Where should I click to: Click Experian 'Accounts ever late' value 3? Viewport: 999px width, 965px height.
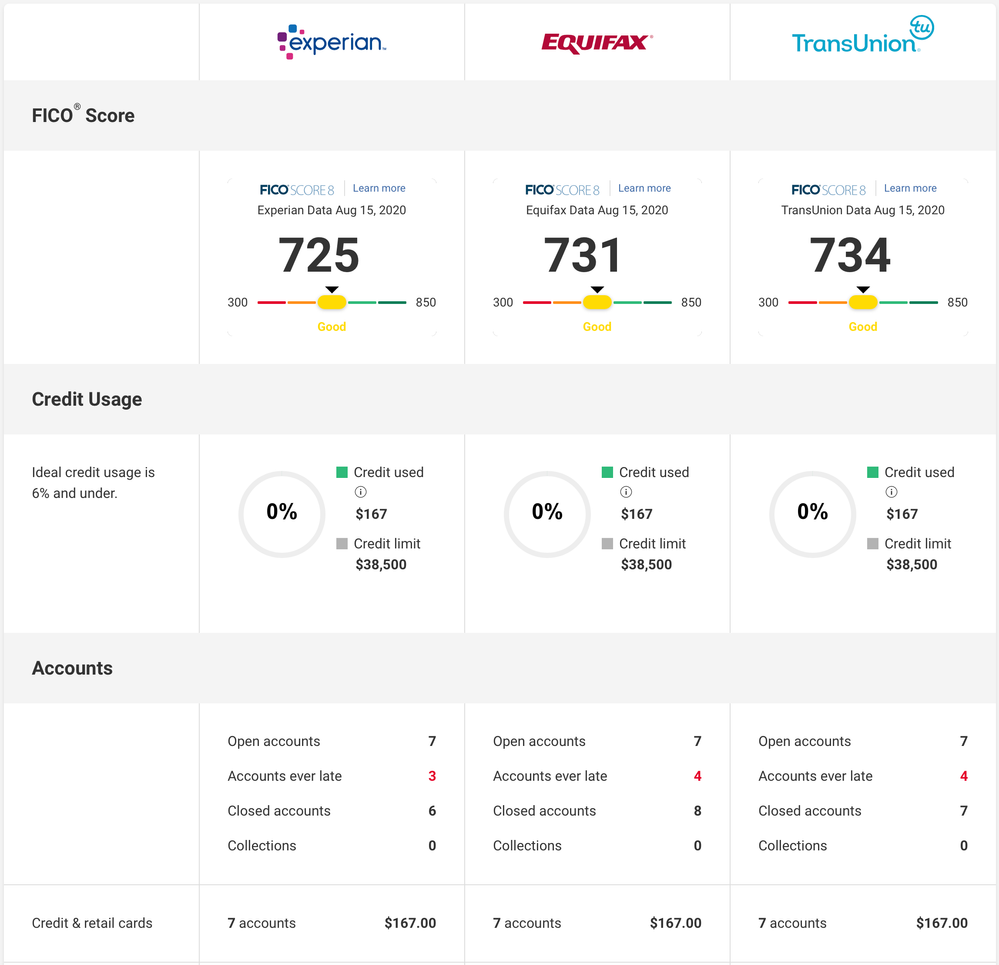[x=432, y=776]
